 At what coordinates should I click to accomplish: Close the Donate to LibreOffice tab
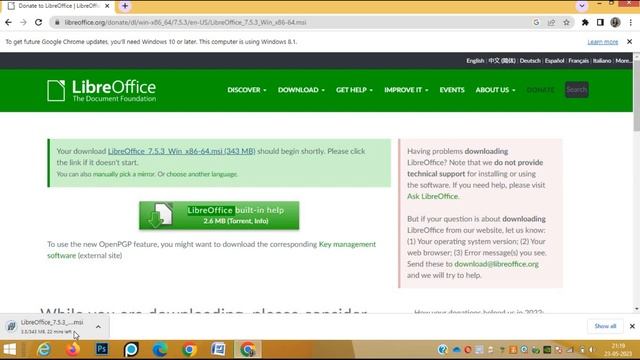coord(107,6)
